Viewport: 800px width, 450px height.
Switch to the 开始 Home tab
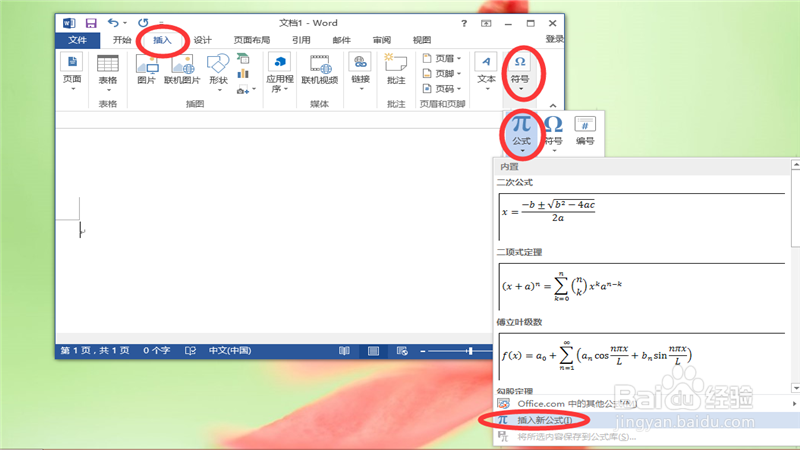(122, 40)
